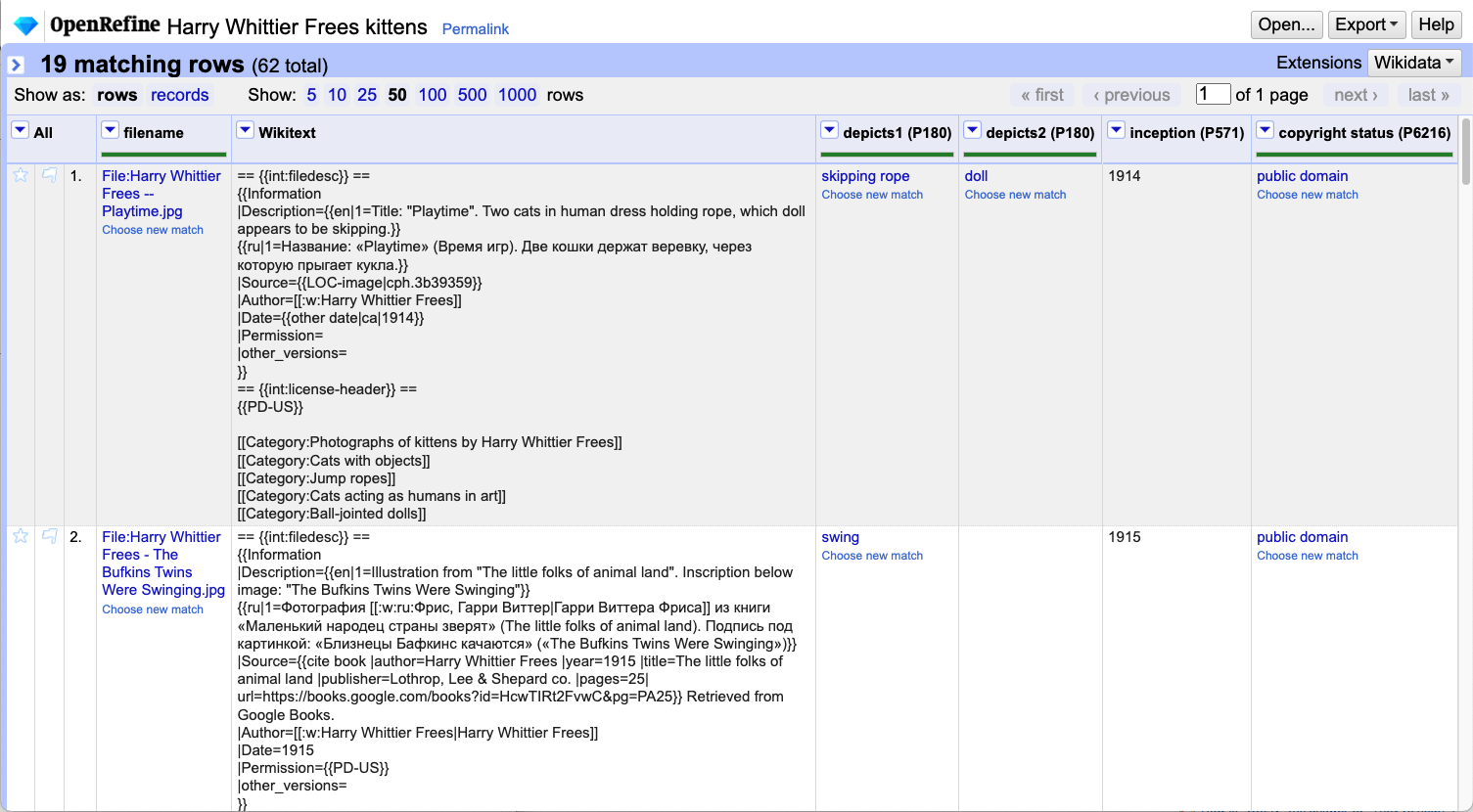Toggle the flag on row 2

click(x=49, y=536)
